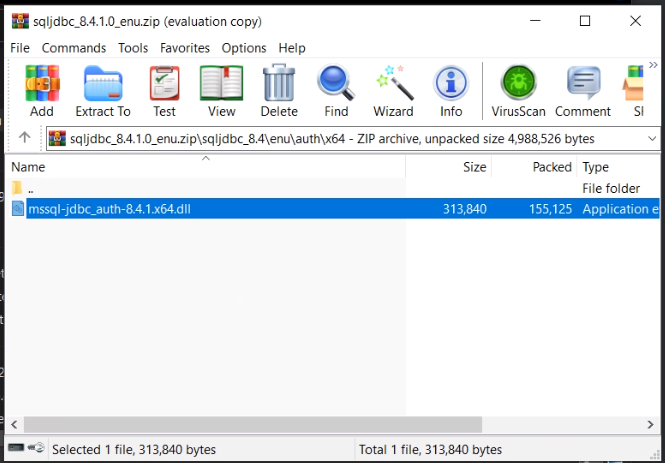Image resolution: width=665 pixels, height=463 pixels.
Task: Go up one folder level arrow
Action: click(x=25, y=138)
